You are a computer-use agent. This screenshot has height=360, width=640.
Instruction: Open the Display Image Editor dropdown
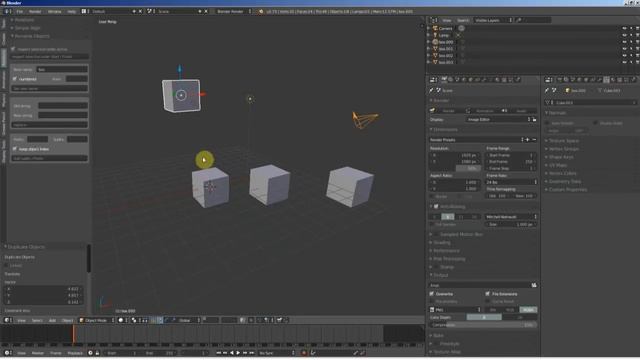click(x=498, y=120)
